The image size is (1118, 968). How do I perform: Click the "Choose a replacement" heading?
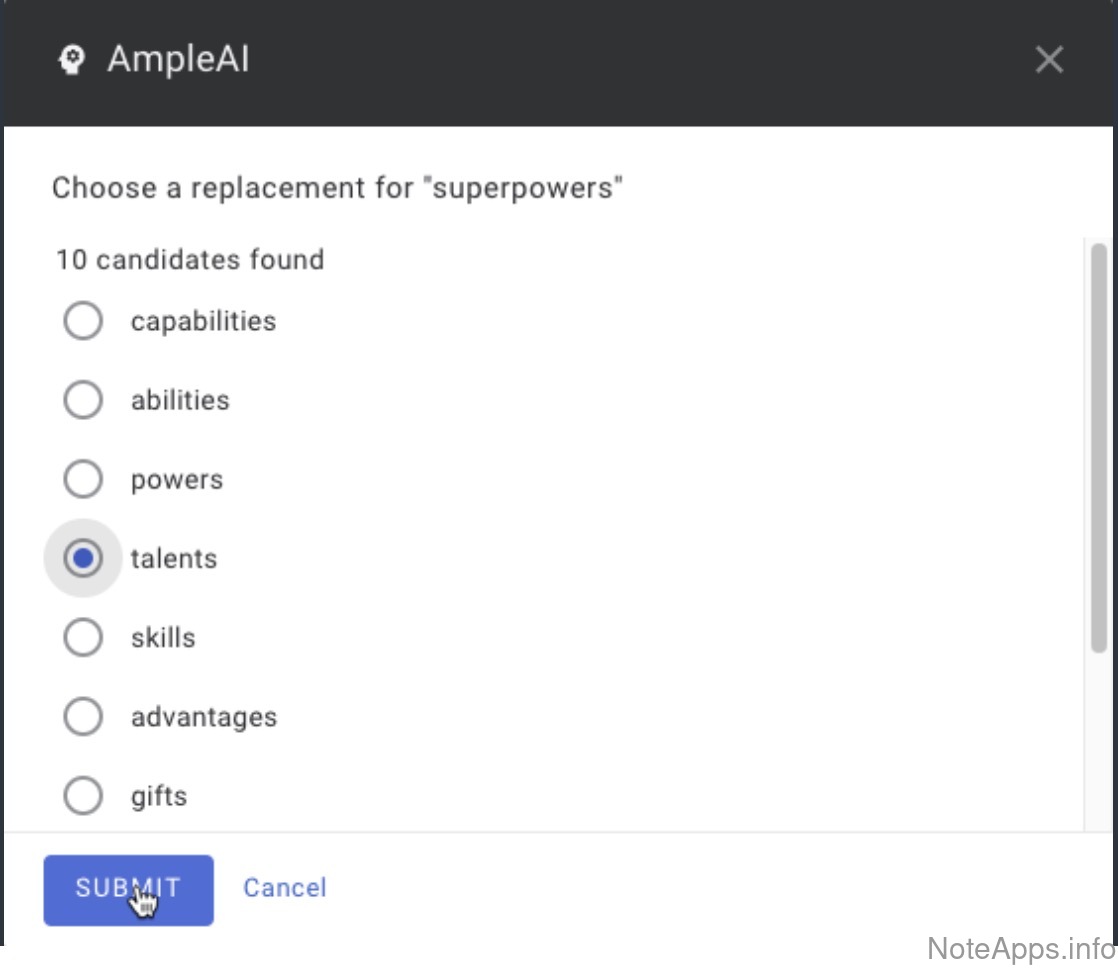(337, 188)
